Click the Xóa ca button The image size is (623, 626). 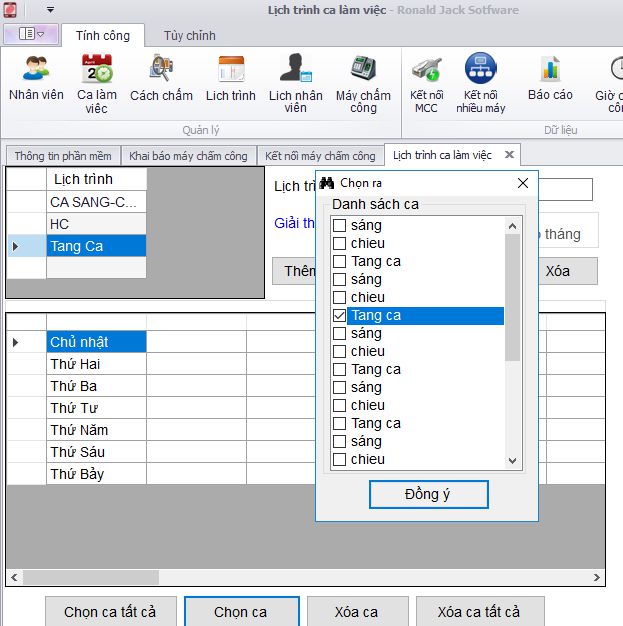356,612
